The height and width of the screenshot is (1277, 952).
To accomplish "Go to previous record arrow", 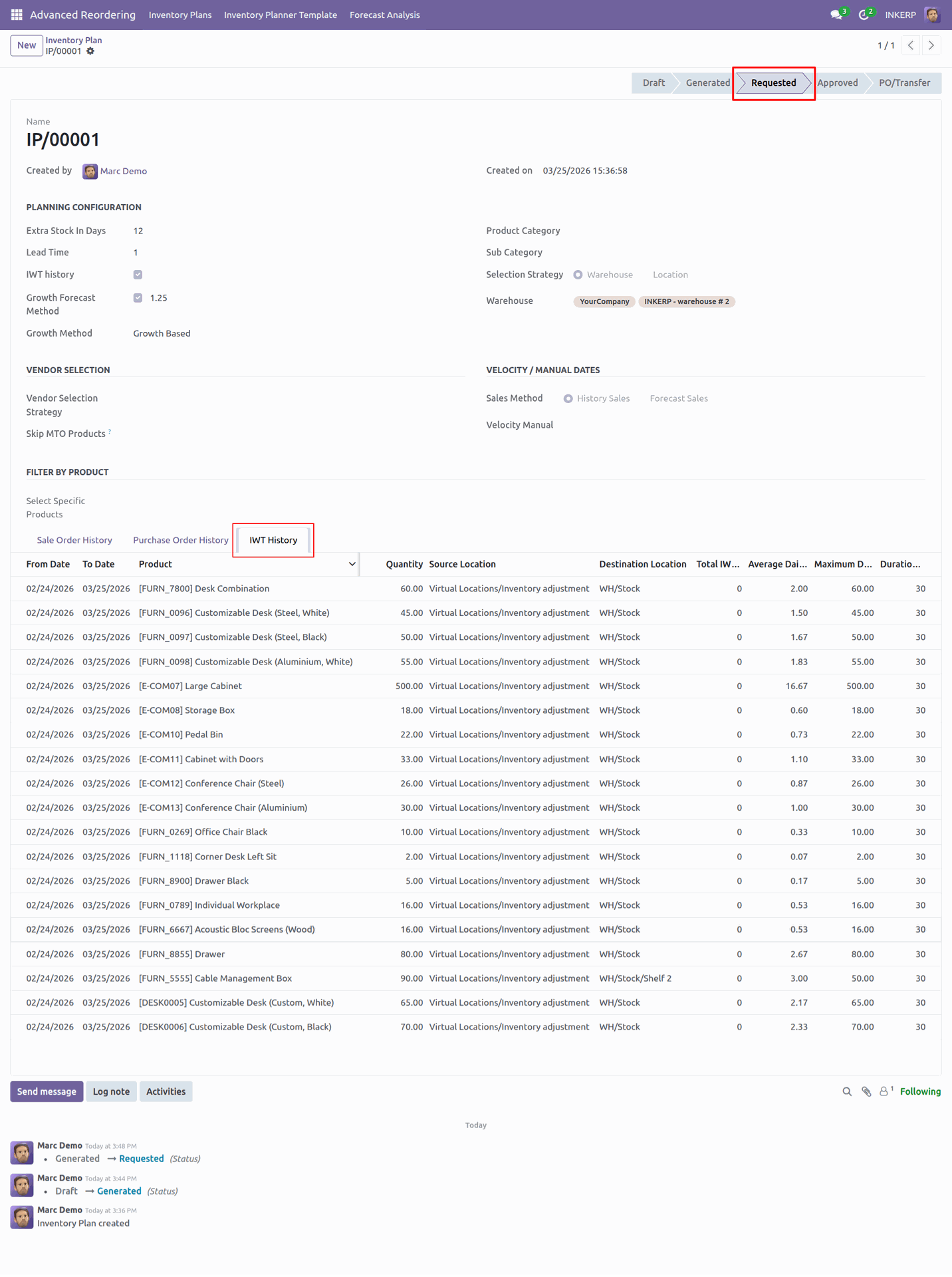I will point(911,45).
